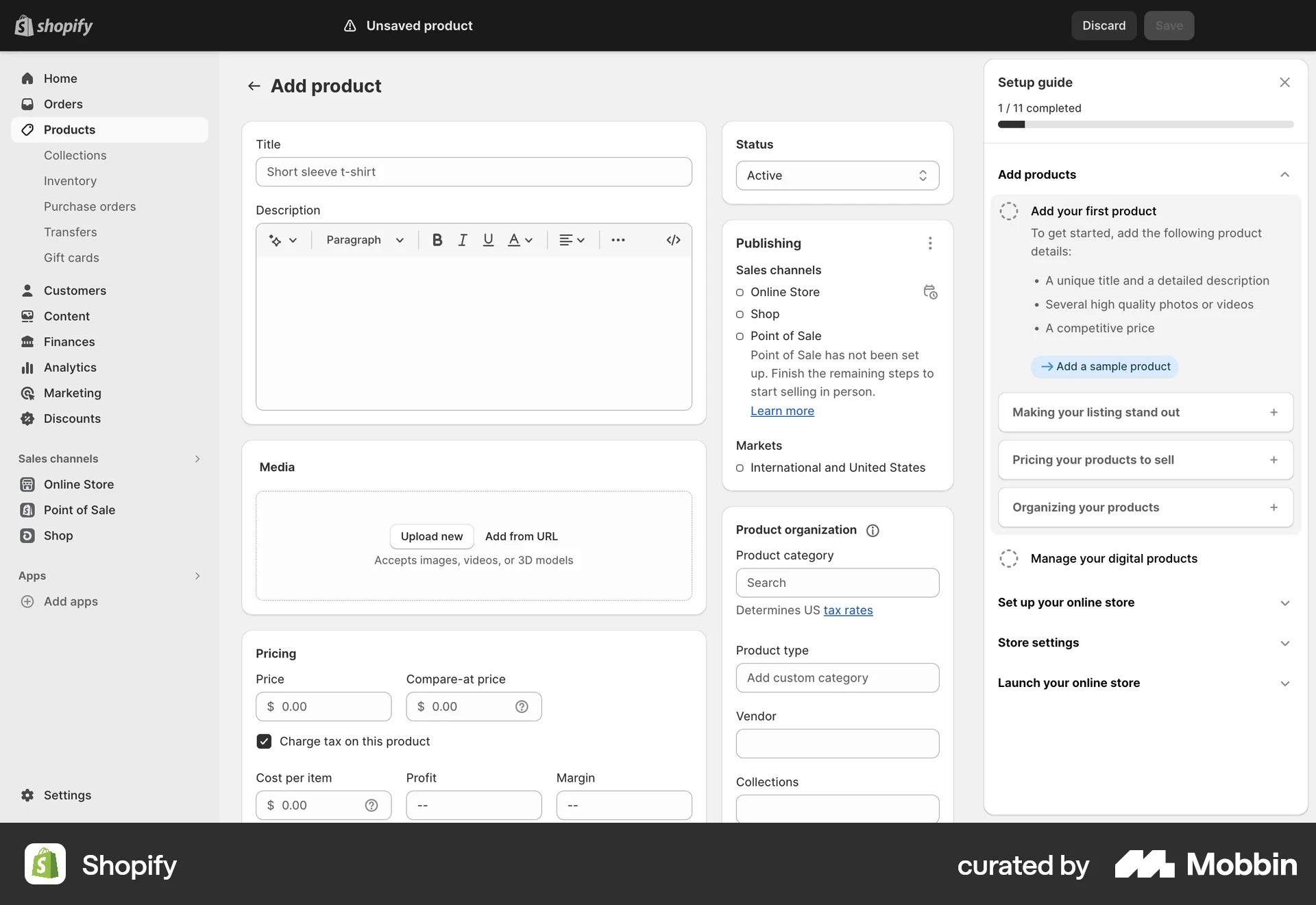
Task: Navigate to Purchase orders in the sidebar
Action: 90,206
